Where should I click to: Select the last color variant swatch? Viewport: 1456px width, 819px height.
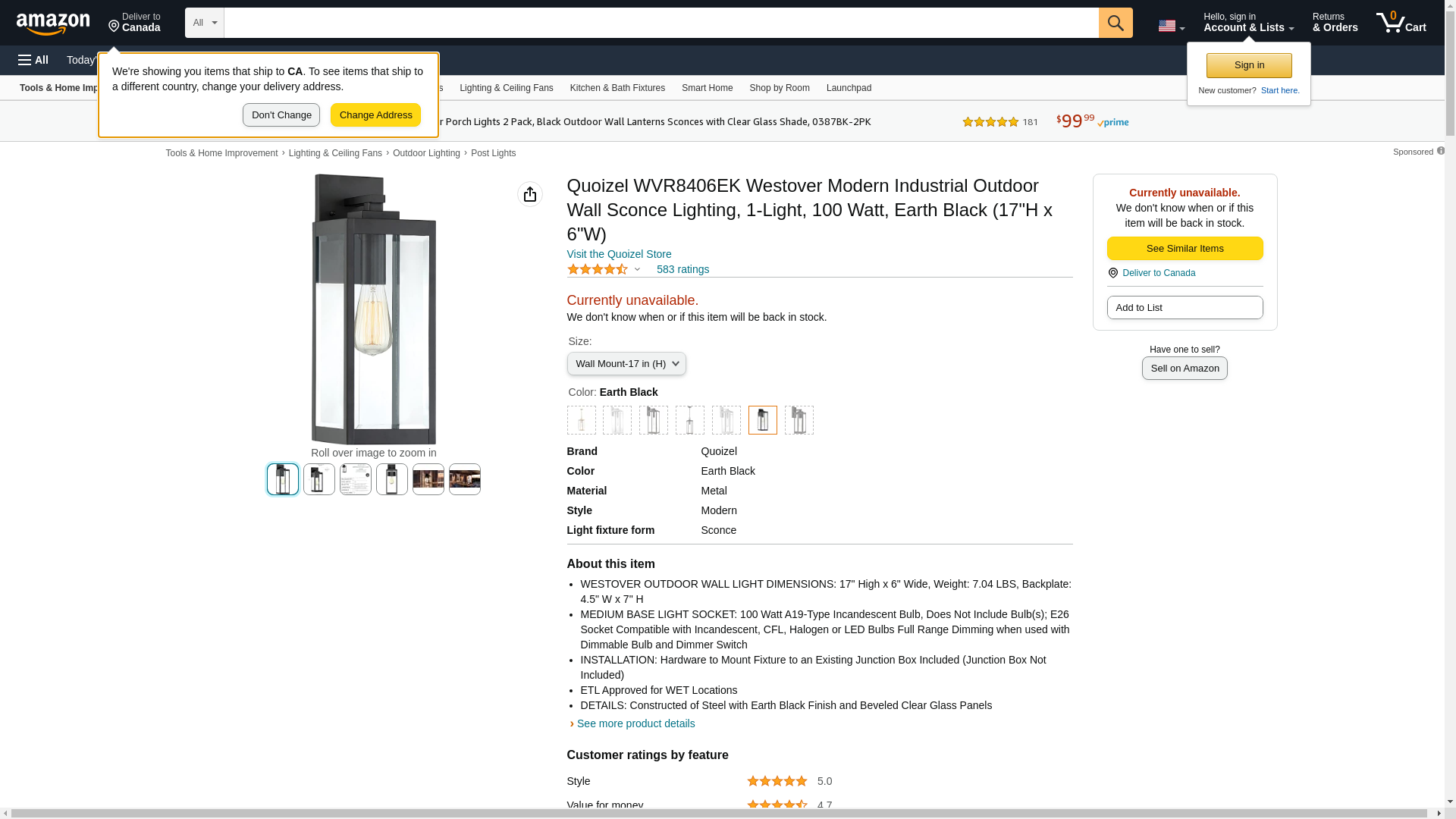click(x=799, y=420)
